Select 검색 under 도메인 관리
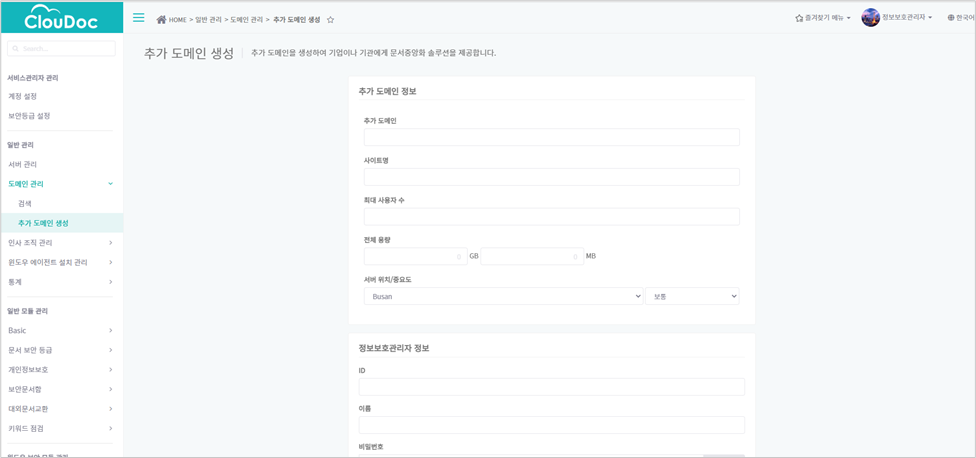Screen dimensions: 976x458 (25, 203)
